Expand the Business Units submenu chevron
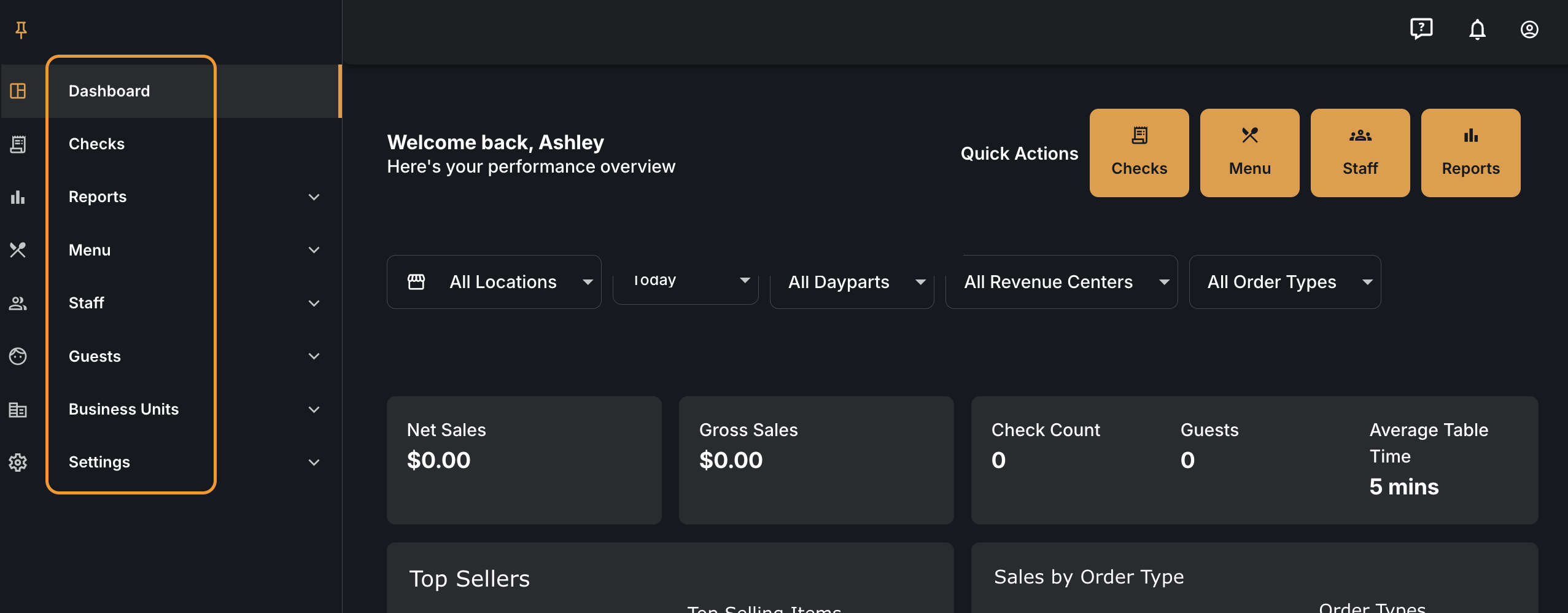Image resolution: width=1568 pixels, height=613 pixels. (314, 410)
